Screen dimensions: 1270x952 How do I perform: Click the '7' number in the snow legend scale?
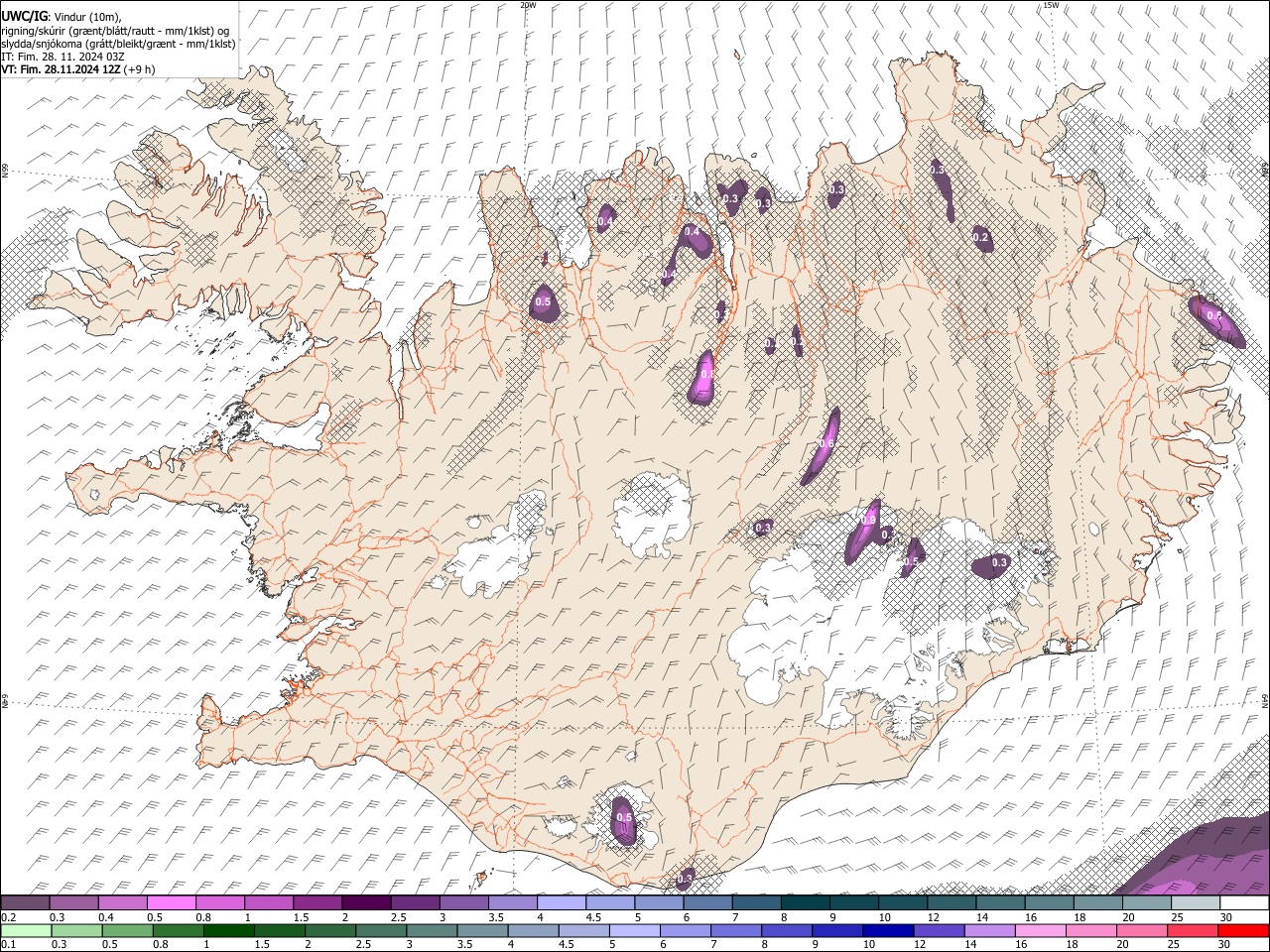[x=735, y=917]
